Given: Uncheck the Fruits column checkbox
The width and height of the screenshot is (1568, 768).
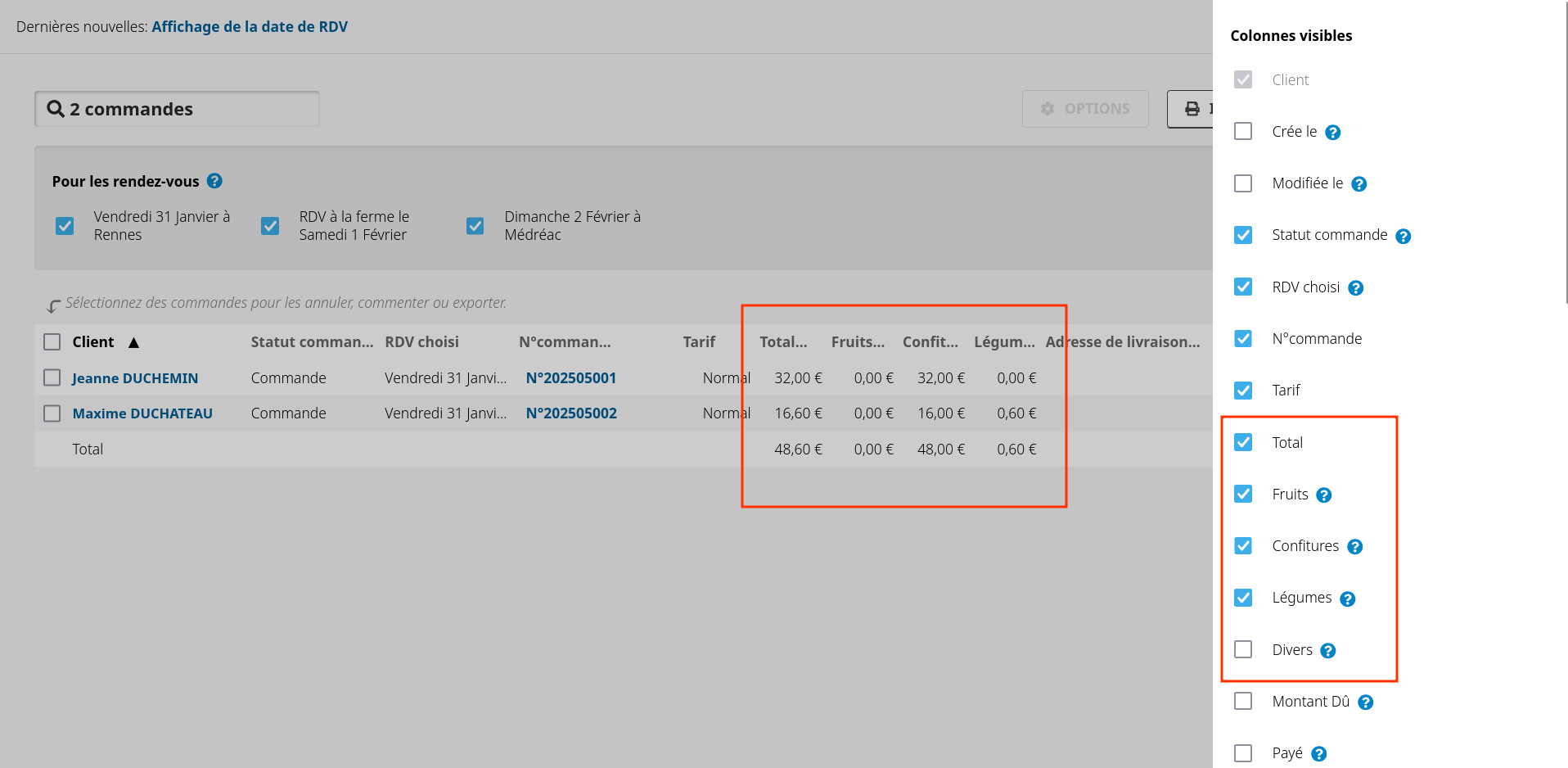Looking at the screenshot, I should point(1242,494).
